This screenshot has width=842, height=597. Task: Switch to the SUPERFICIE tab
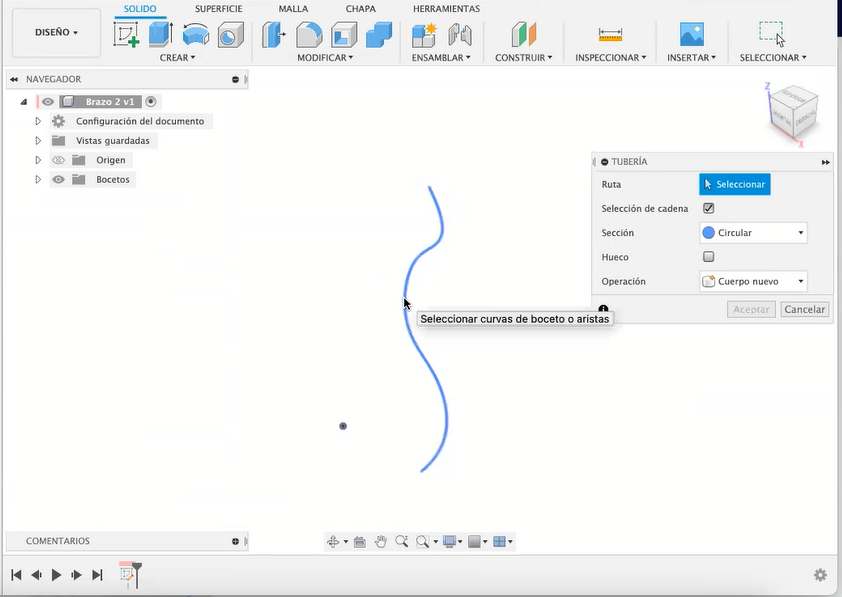coord(219,9)
